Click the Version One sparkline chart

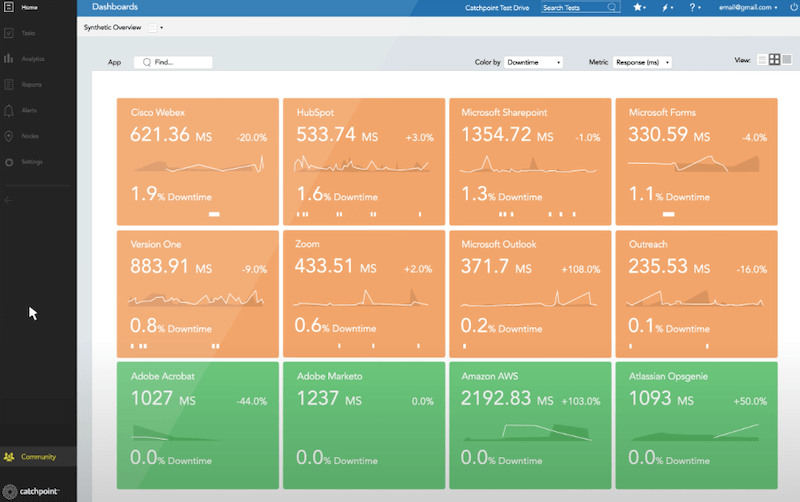coord(196,298)
